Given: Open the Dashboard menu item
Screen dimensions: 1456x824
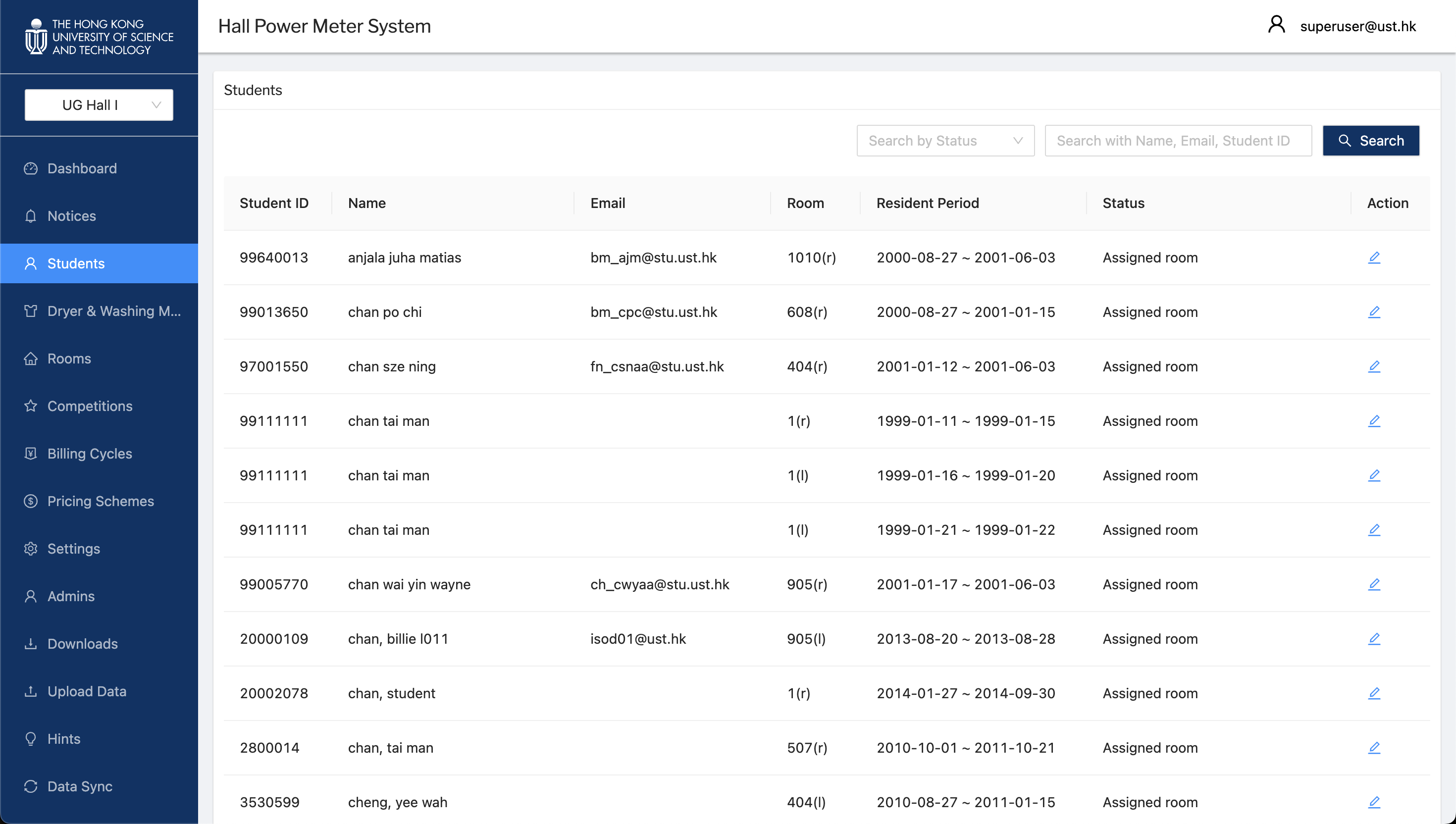Looking at the screenshot, I should pyautogui.click(x=82, y=168).
